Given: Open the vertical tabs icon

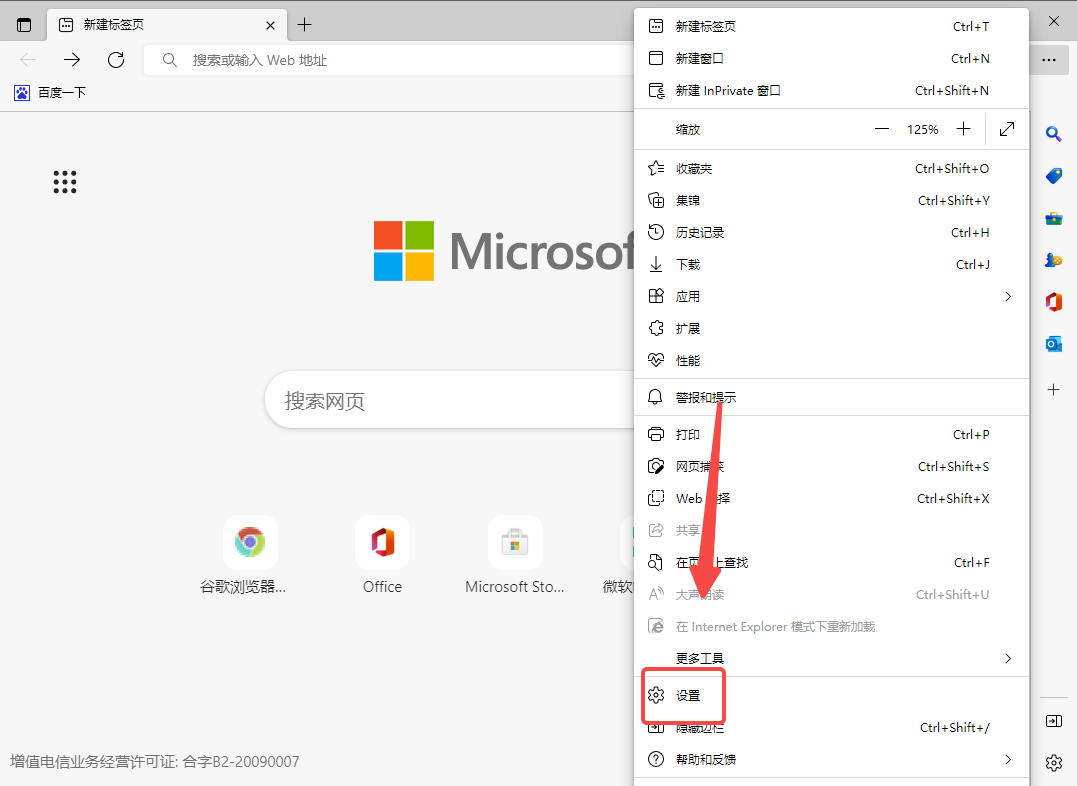Looking at the screenshot, I should pos(24,25).
